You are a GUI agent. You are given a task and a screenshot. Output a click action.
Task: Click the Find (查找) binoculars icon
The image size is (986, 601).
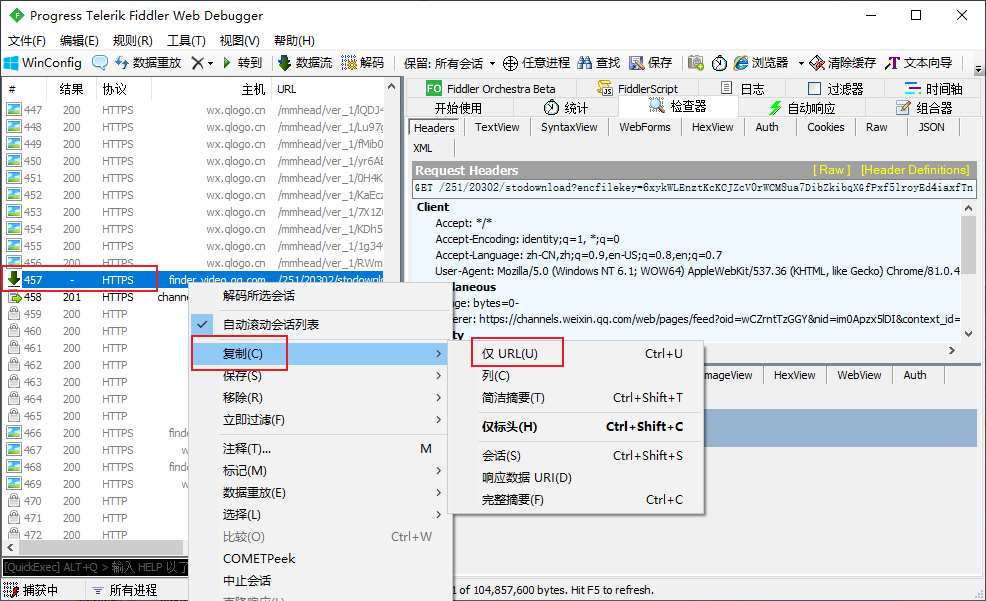point(586,63)
